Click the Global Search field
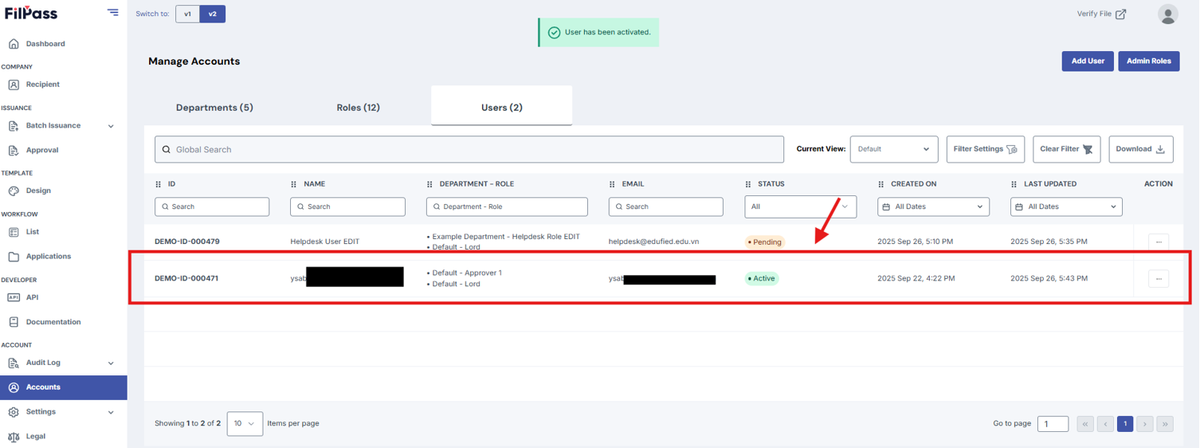The height and width of the screenshot is (448, 1200). click(469, 149)
